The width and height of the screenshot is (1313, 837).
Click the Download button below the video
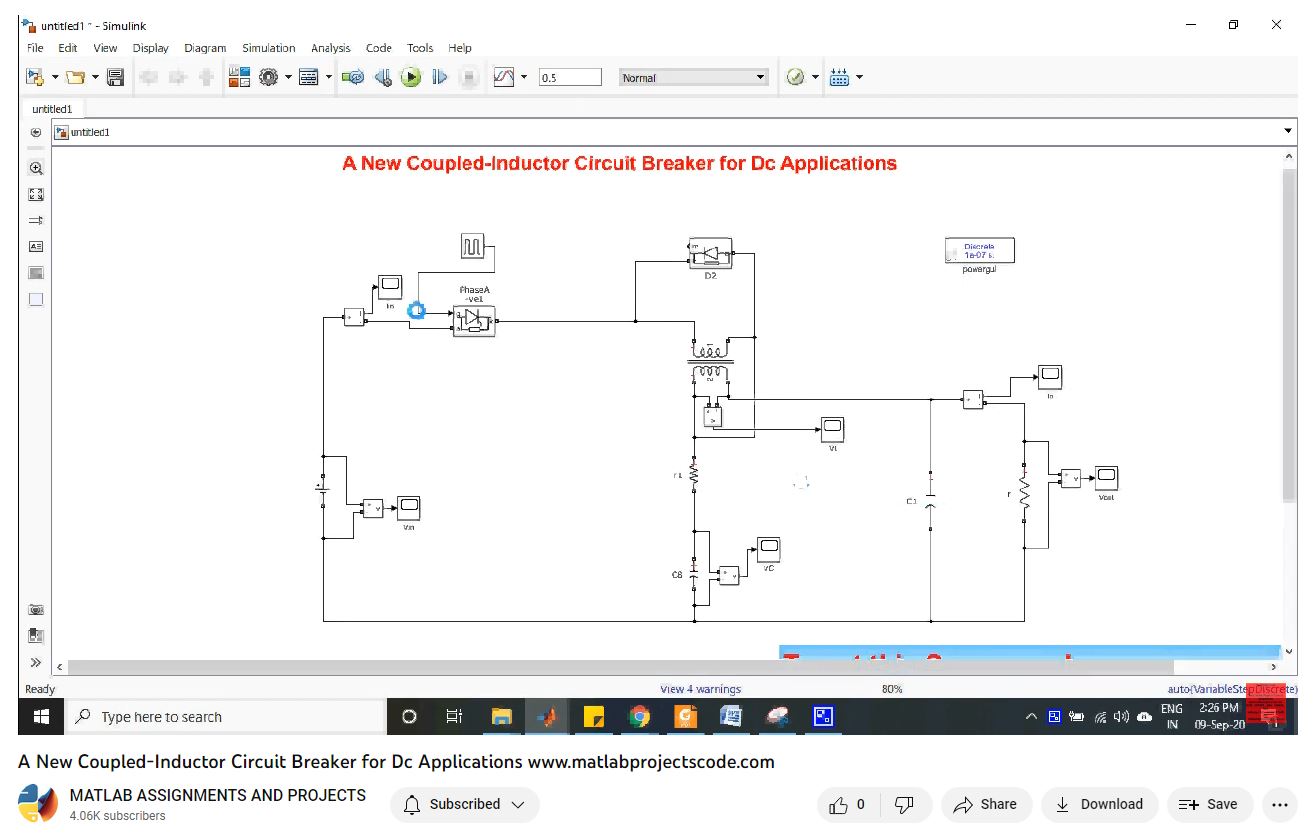(x=1099, y=804)
